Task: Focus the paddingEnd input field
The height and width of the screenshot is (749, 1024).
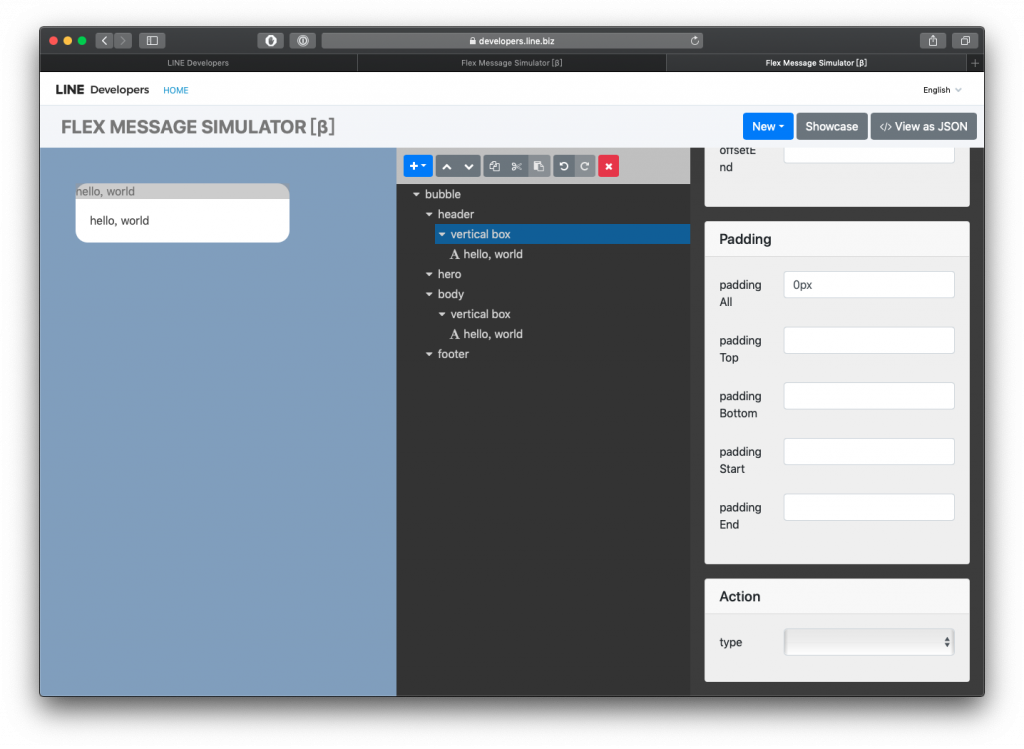Action: pyautogui.click(x=869, y=507)
